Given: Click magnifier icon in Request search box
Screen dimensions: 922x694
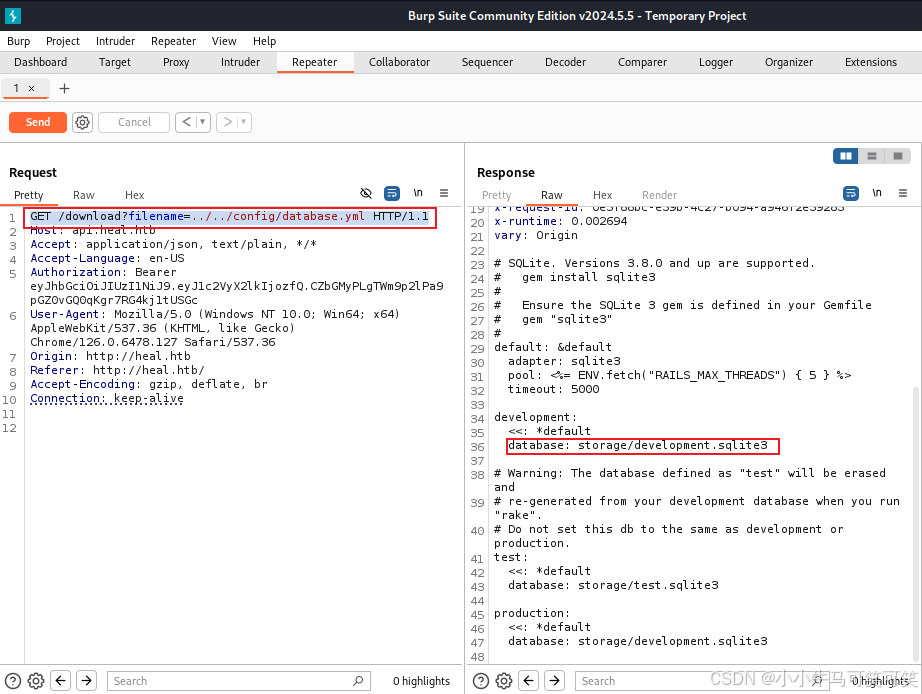Looking at the screenshot, I should pyautogui.click(x=358, y=681).
